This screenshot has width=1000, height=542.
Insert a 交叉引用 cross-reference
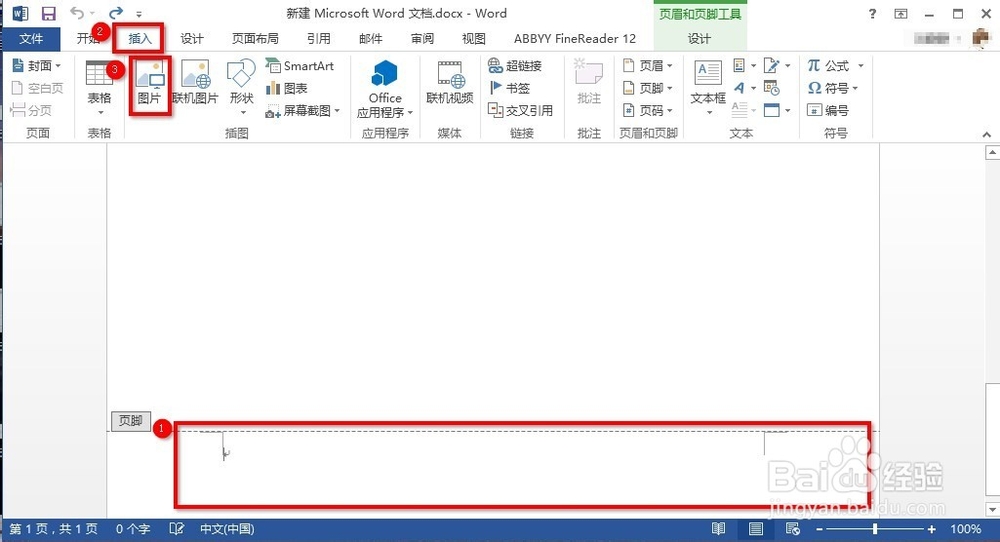coord(520,110)
